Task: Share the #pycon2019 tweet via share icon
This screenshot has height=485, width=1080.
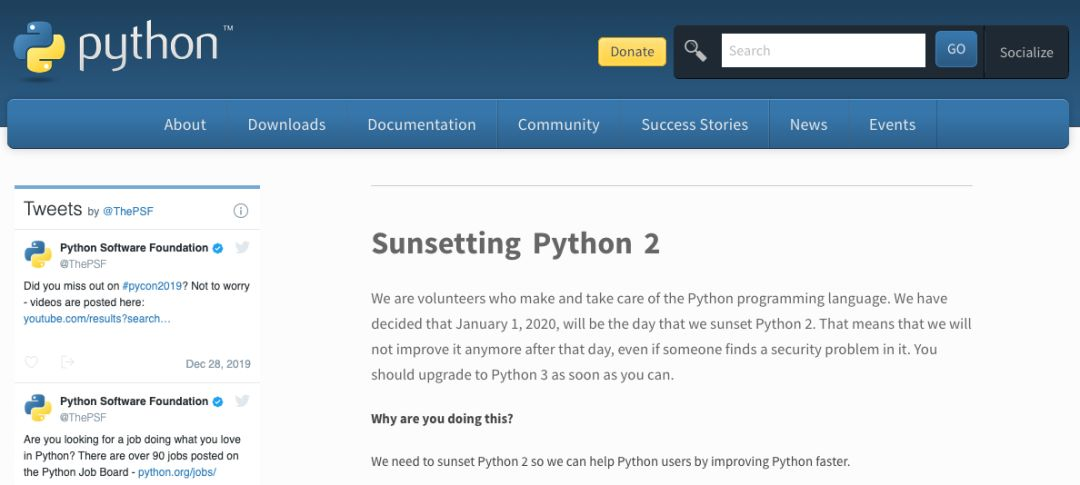Action: [67, 362]
